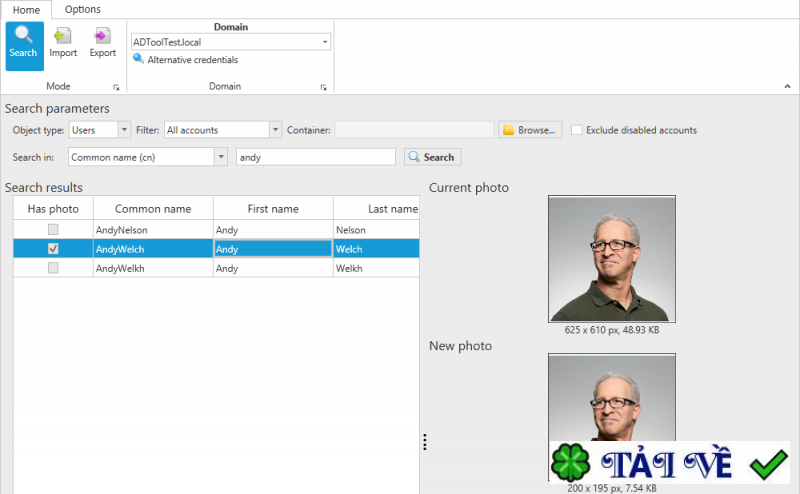Collapse the ribbon with the arrow
The height and width of the screenshot is (494, 800).
click(x=787, y=87)
